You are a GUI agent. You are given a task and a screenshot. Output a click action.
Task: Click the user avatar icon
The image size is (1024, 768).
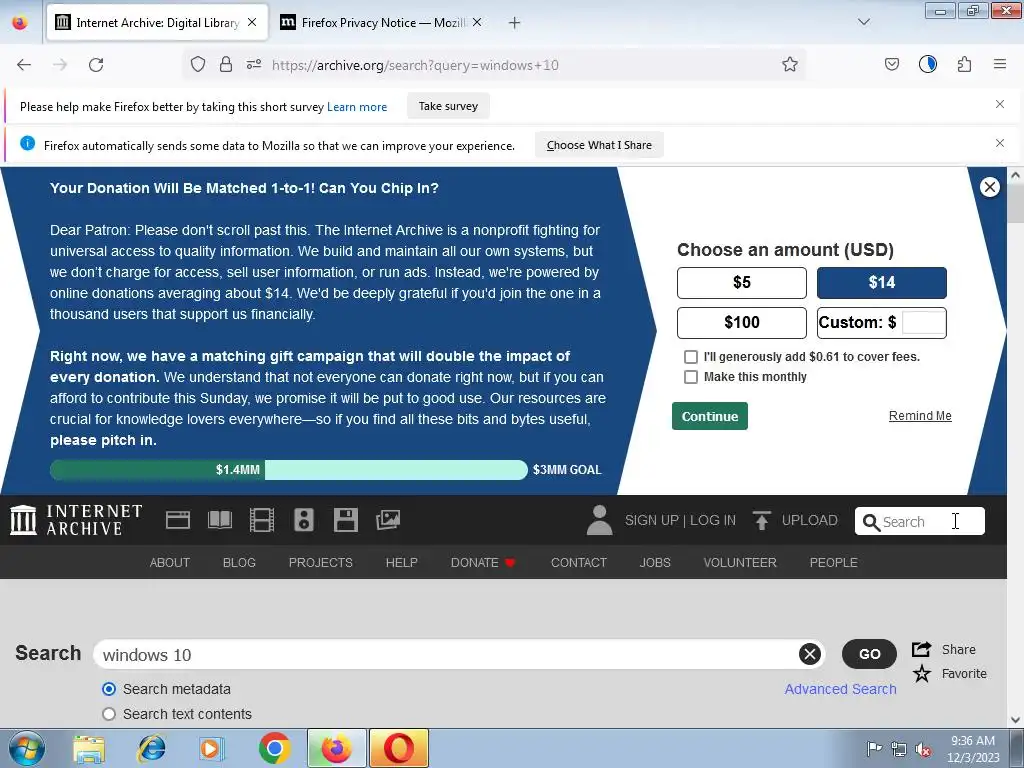600,520
